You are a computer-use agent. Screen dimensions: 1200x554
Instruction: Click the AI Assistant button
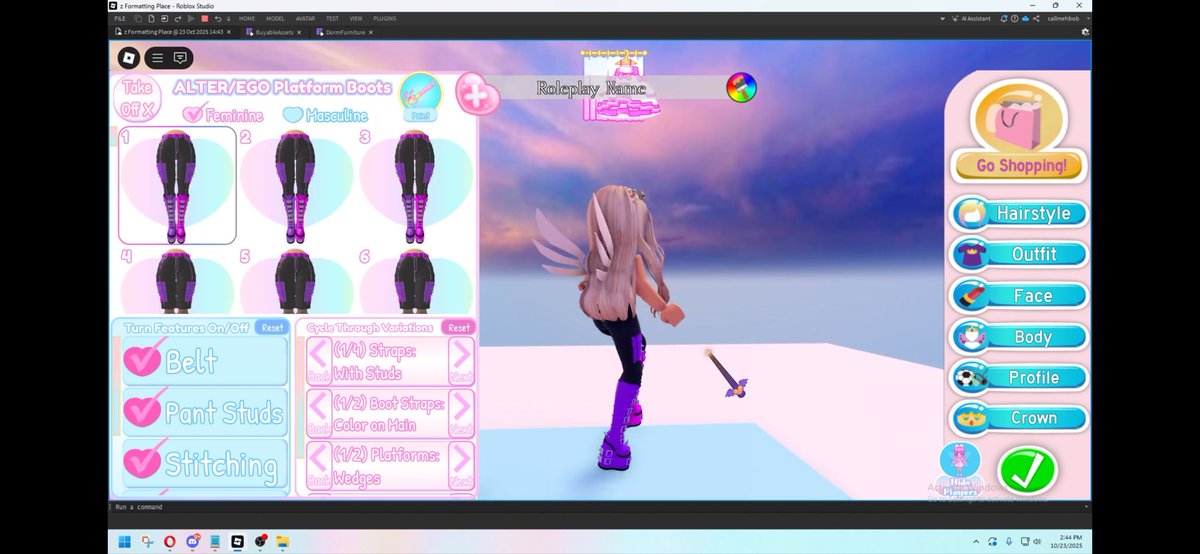[971, 18]
